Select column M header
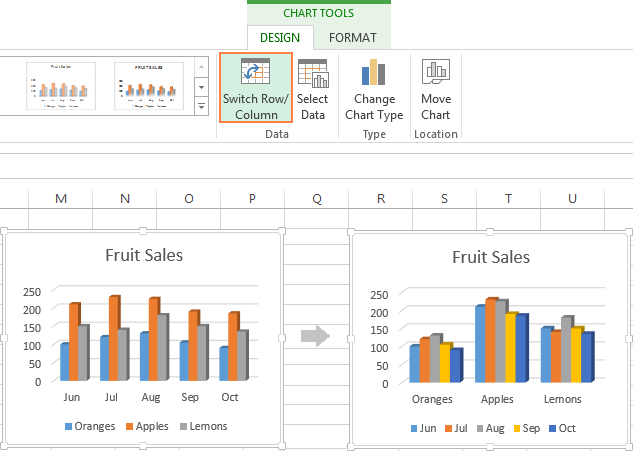The width and height of the screenshot is (633, 451). [x=61, y=199]
